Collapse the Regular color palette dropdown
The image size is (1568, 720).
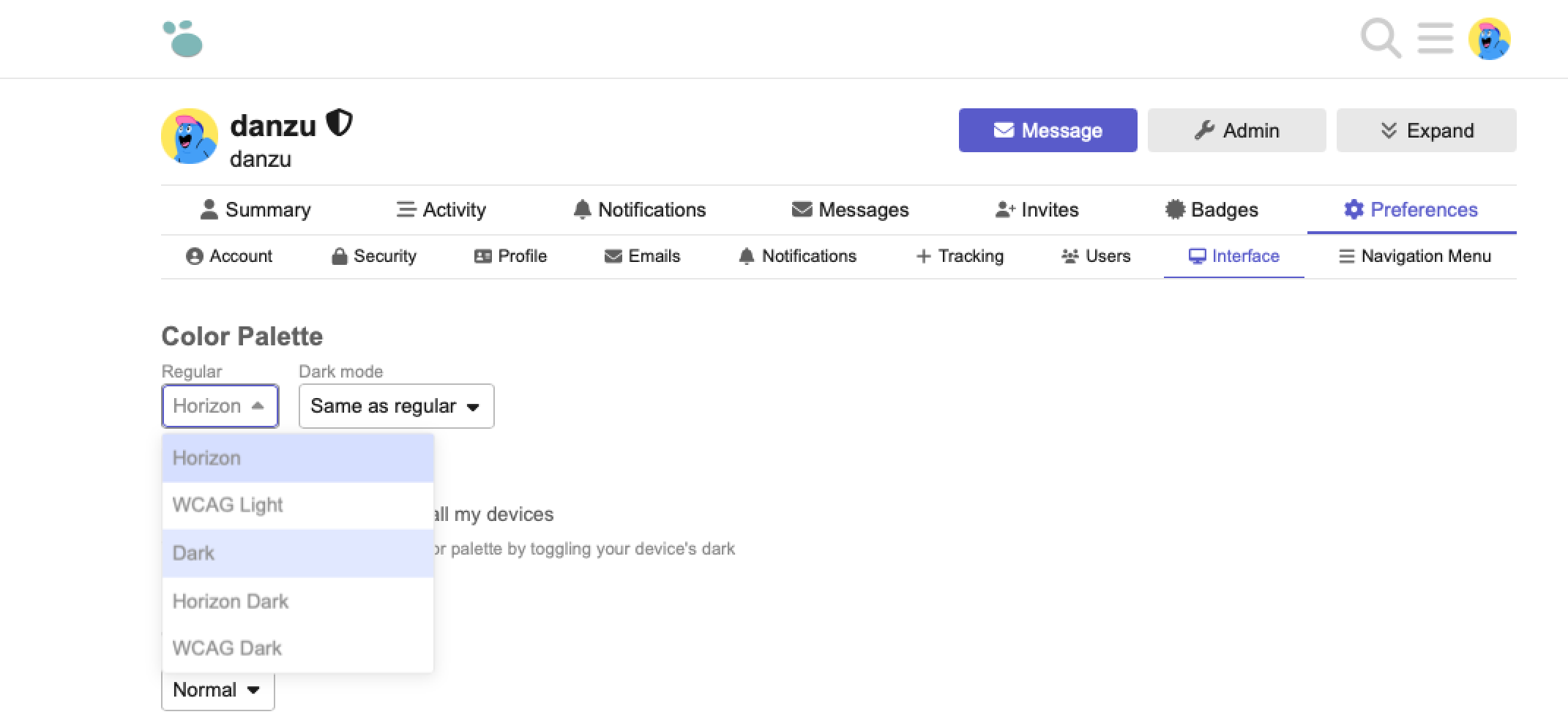click(x=220, y=406)
